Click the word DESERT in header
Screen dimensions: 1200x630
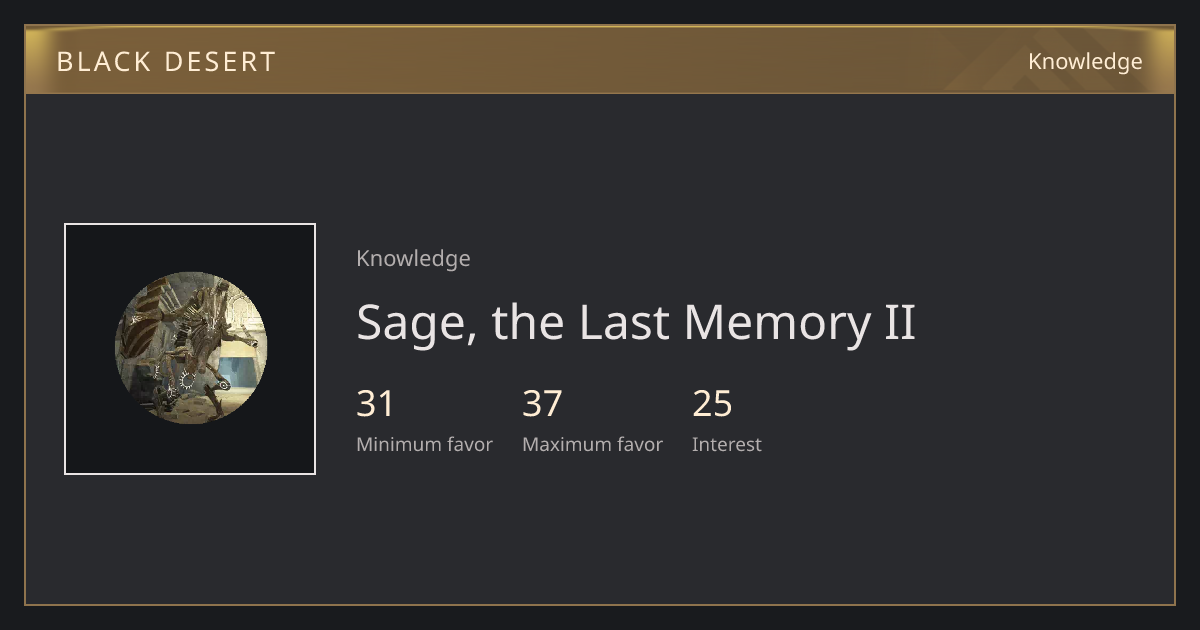pyautogui.click(x=221, y=62)
